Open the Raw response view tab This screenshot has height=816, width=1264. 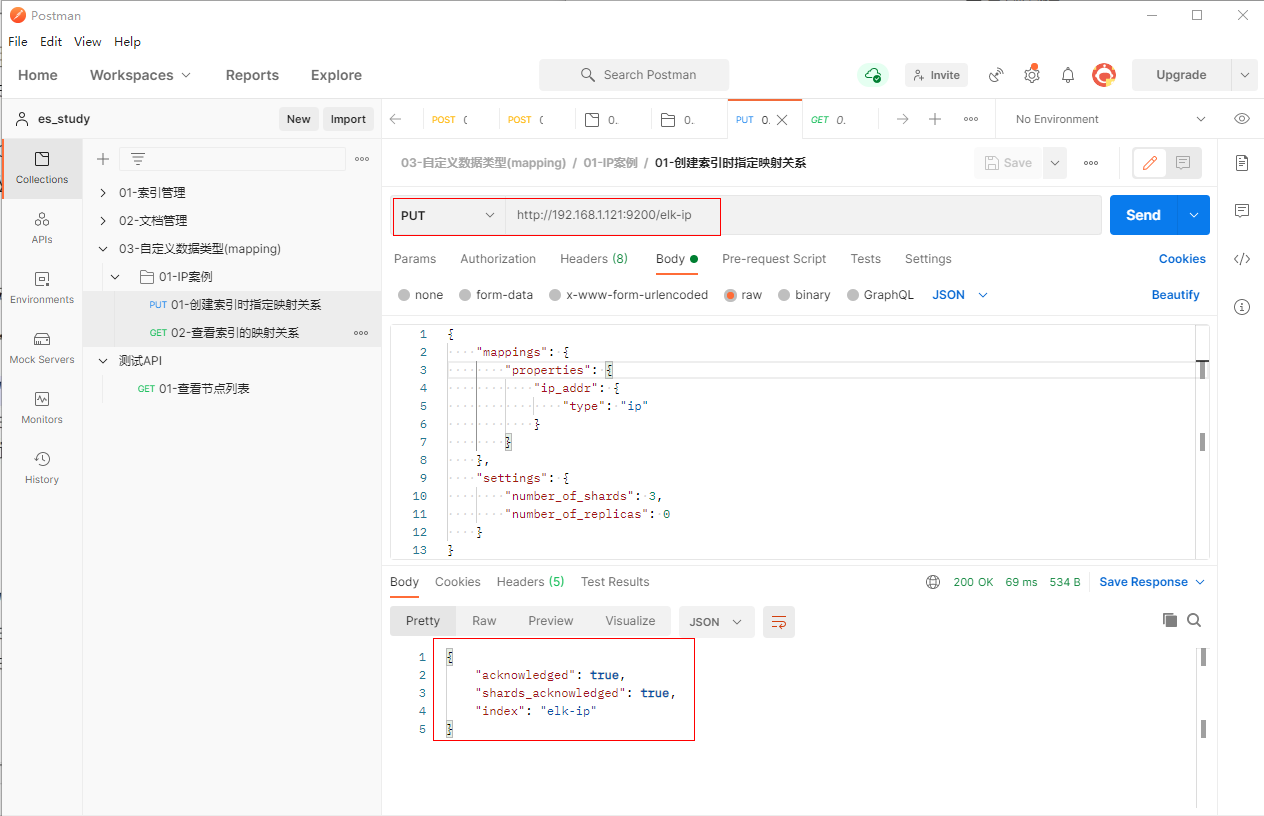pyautogui.click(x=484, y=621)
